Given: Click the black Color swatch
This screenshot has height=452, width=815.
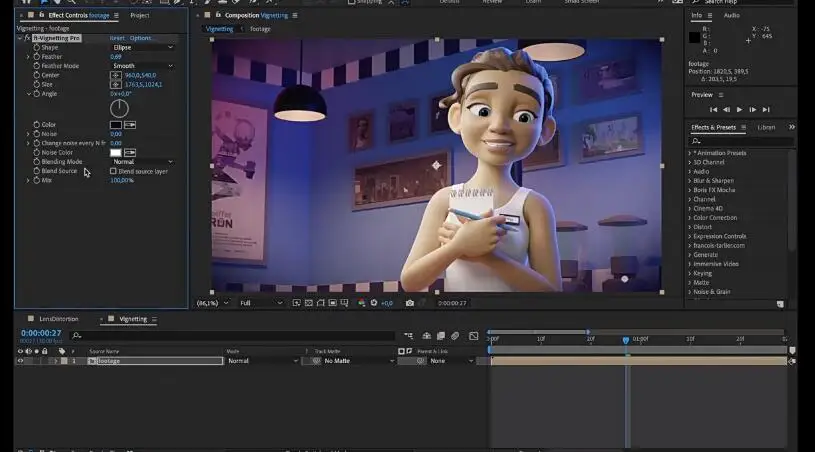Looking at the screenshot, I should 116,124.
